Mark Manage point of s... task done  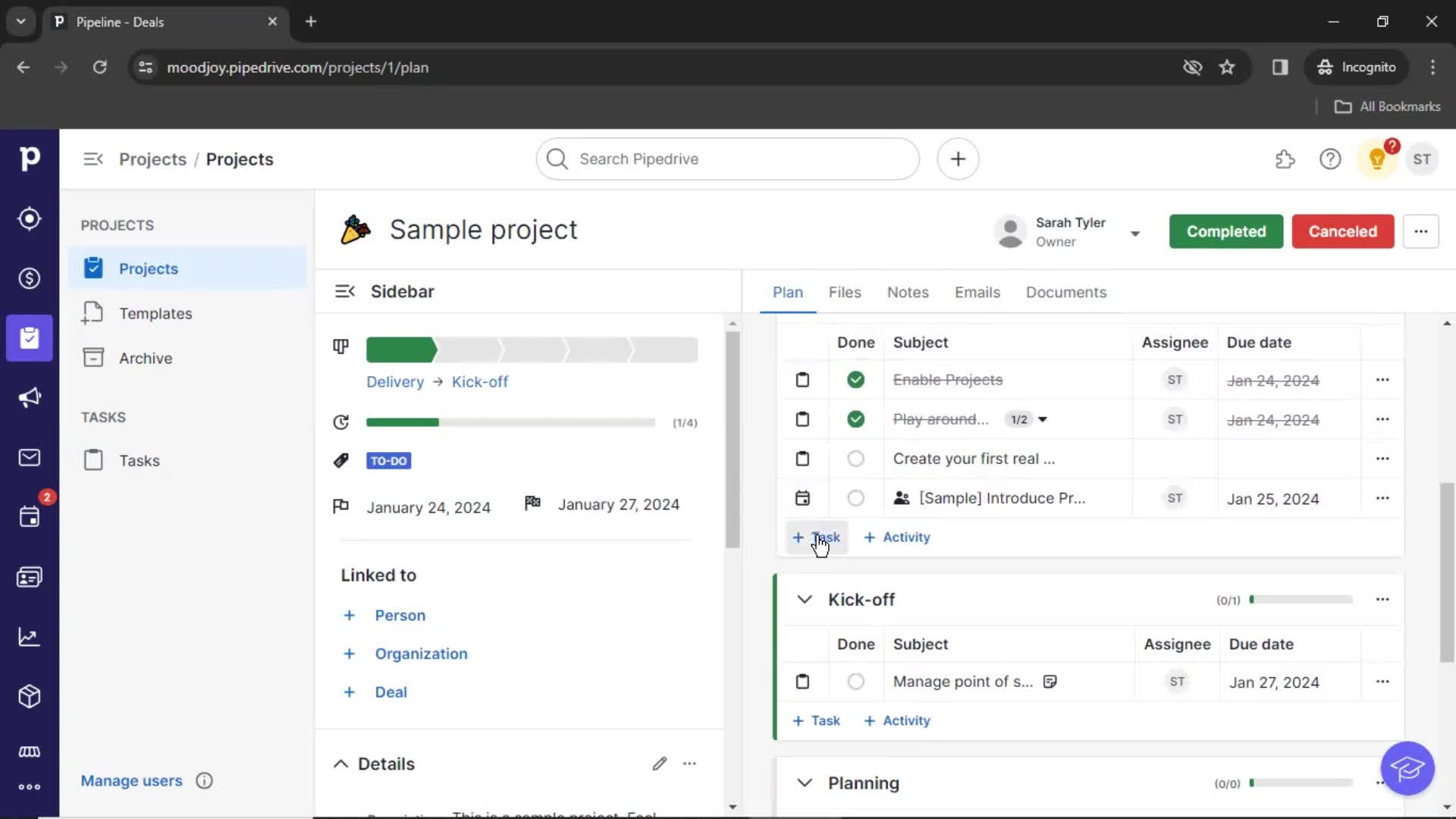click(x=855, y=682)
